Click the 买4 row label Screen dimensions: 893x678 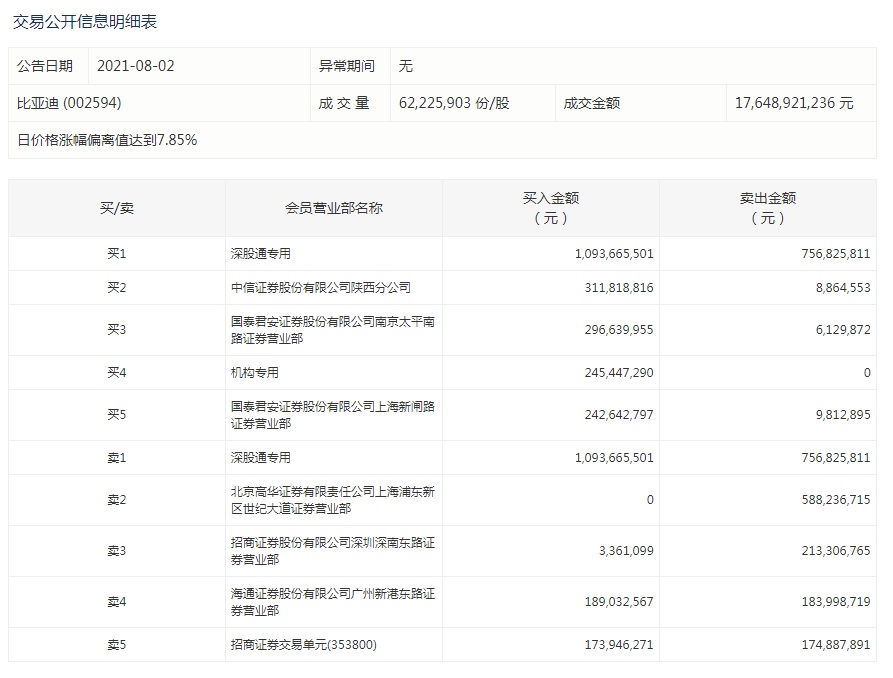117,373
